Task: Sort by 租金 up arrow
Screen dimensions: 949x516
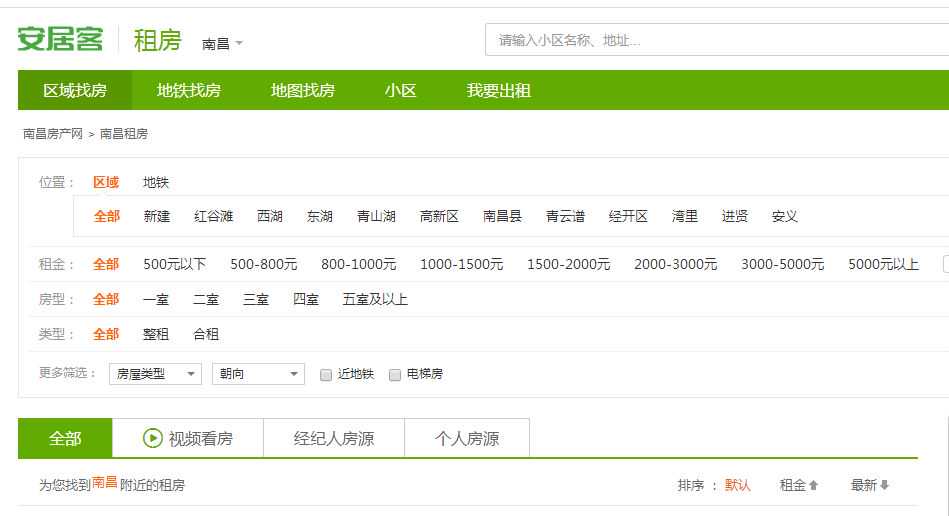Action: pos(813,485)
